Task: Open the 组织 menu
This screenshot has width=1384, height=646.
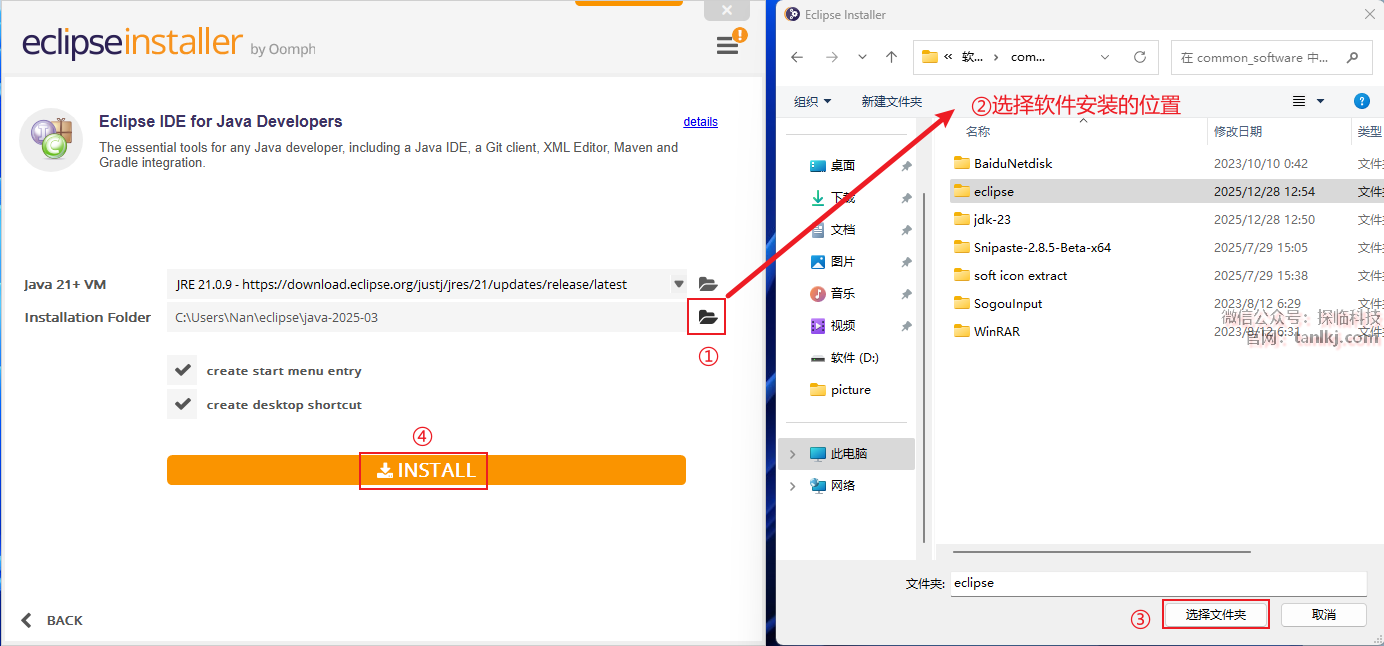Action: click(x=812, y=101)
